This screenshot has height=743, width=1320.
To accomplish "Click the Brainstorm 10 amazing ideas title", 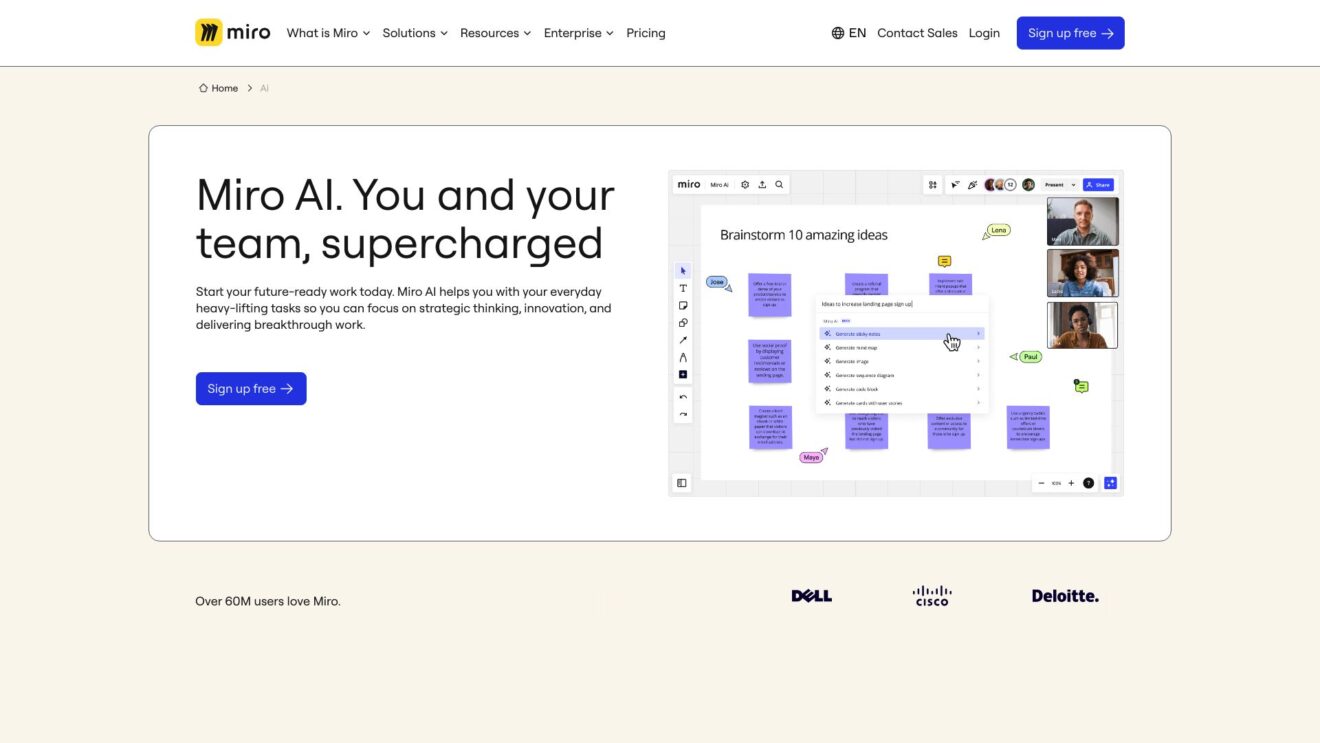I will [804, 235].
